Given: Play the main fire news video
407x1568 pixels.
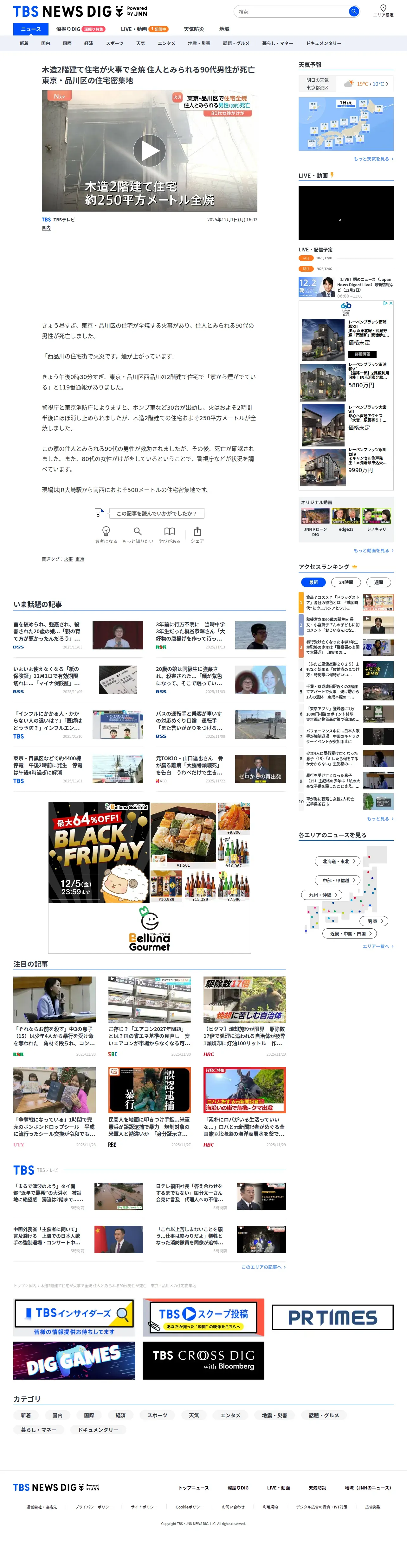Looking at the screenshot, I should [150, 150].
